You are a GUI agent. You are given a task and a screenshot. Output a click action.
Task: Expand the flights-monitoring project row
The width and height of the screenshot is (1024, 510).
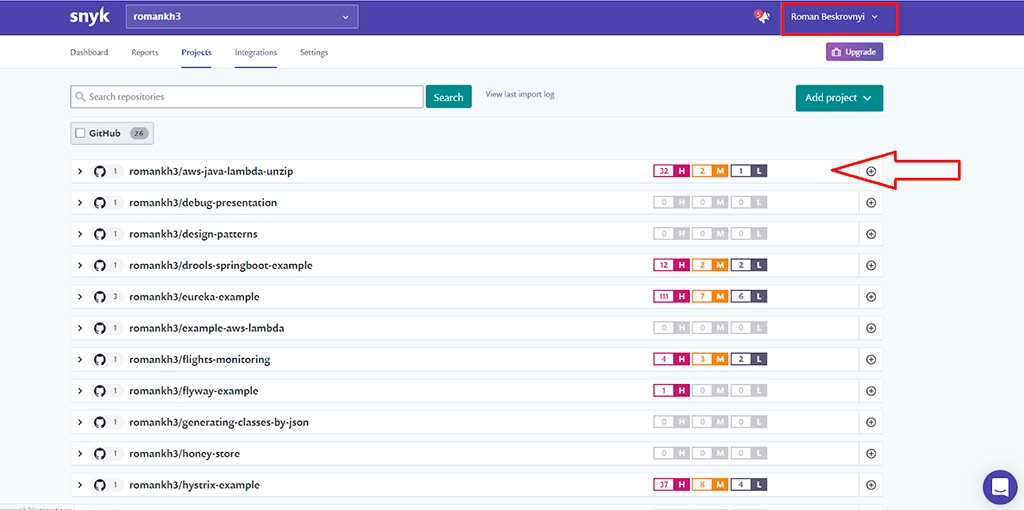tap(80, 359)
